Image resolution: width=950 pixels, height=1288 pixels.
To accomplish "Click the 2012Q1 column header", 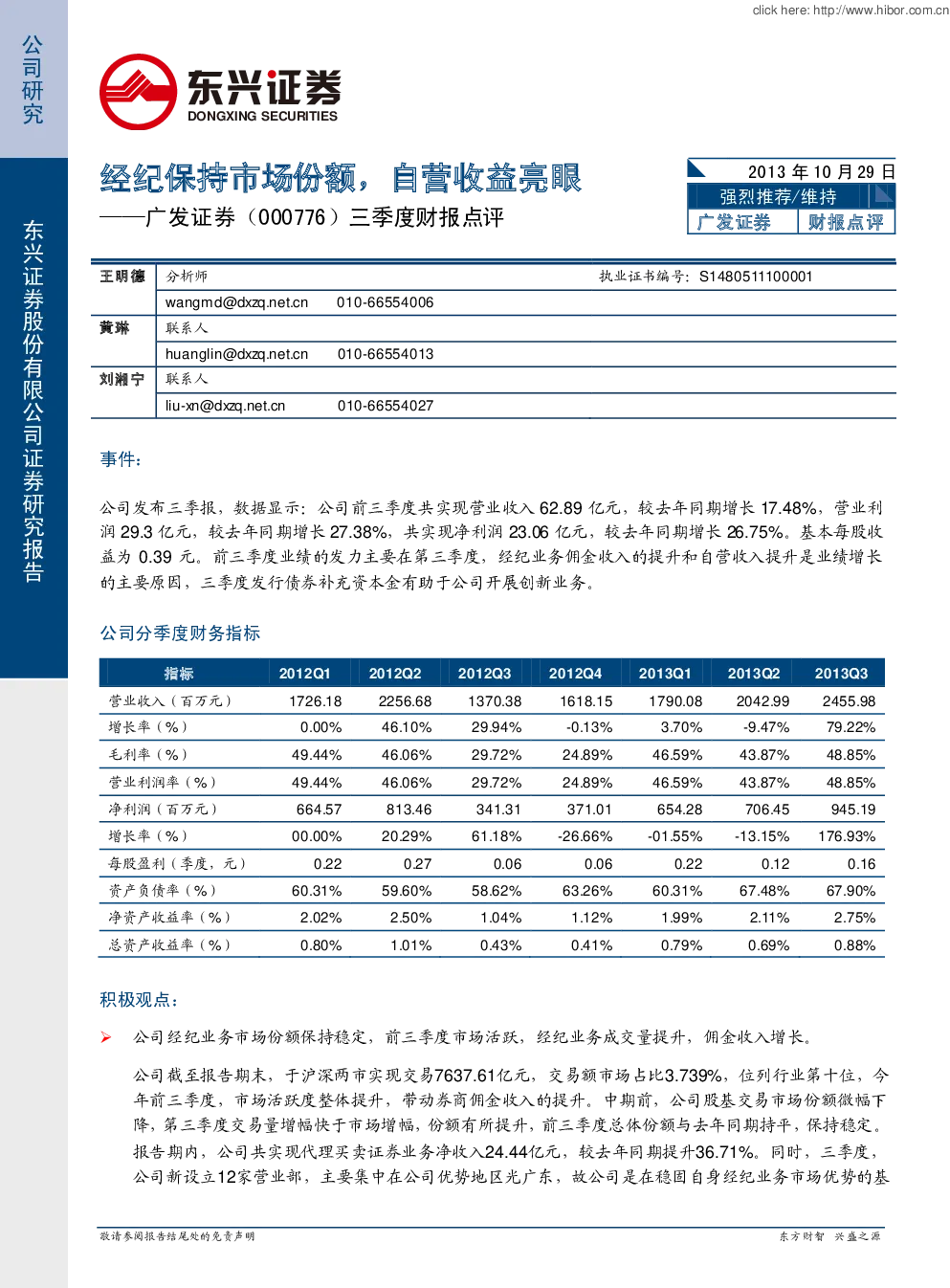I will pos(304,674).
